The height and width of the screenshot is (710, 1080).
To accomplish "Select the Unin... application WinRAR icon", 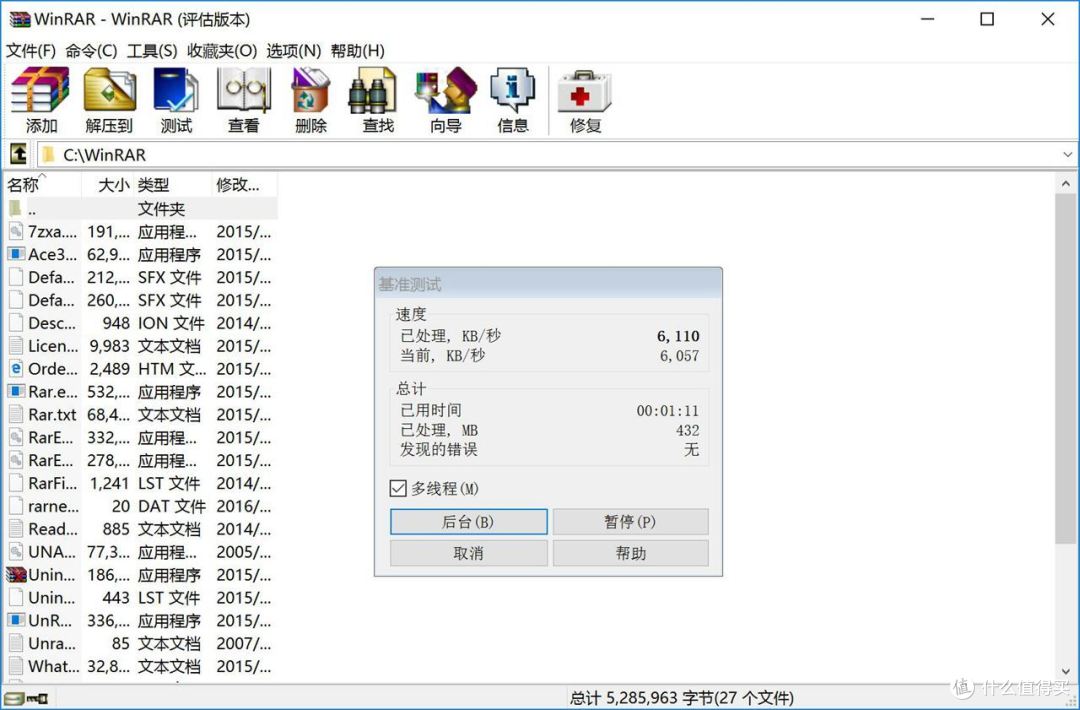I will [x=16, y=574].
